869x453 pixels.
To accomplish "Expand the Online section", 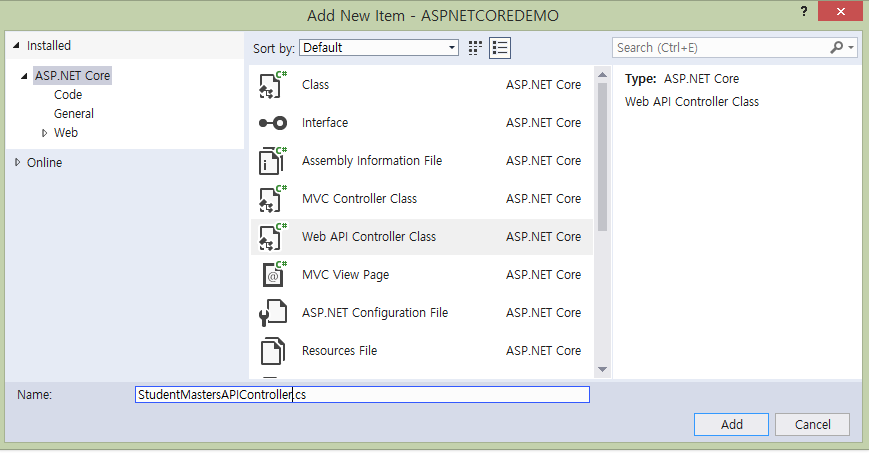I will [x=17, y=162].
